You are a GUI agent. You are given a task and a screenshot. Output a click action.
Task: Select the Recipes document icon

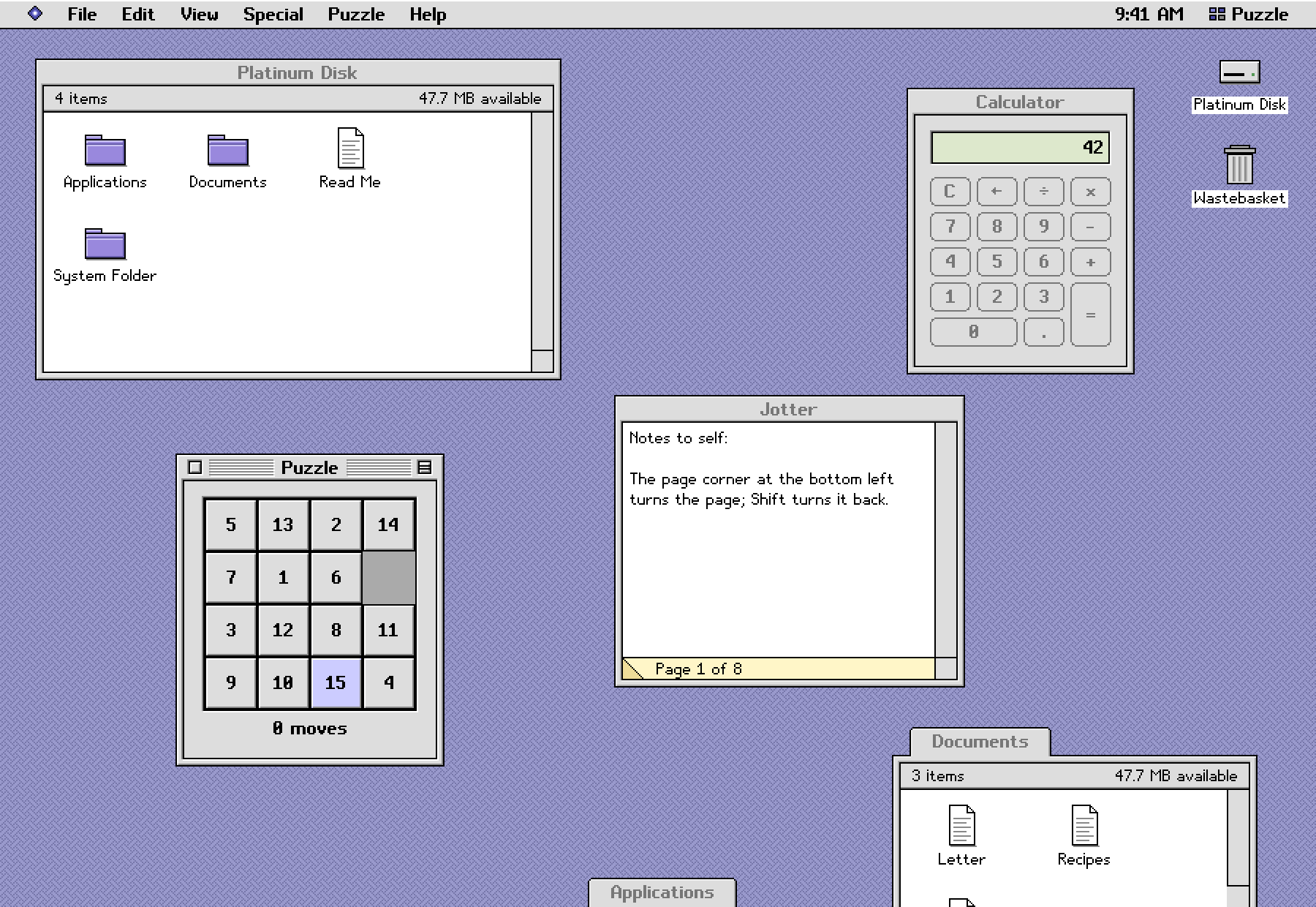pos(1084,825)
